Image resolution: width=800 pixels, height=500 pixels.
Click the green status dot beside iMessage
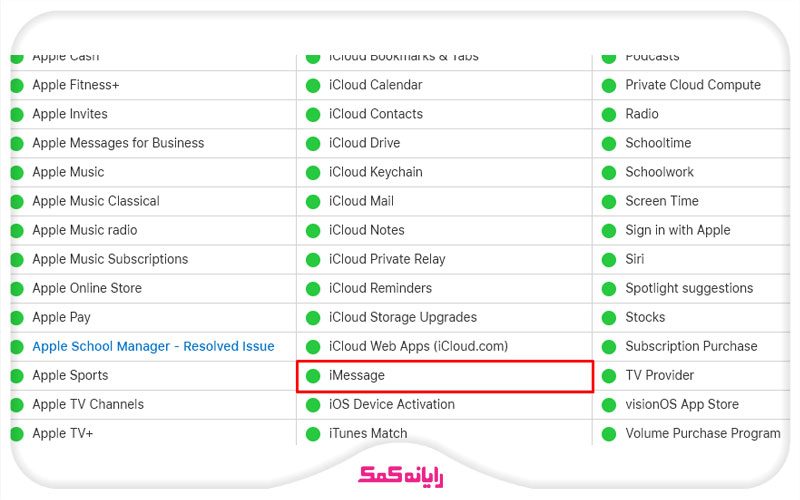(313, 376)
